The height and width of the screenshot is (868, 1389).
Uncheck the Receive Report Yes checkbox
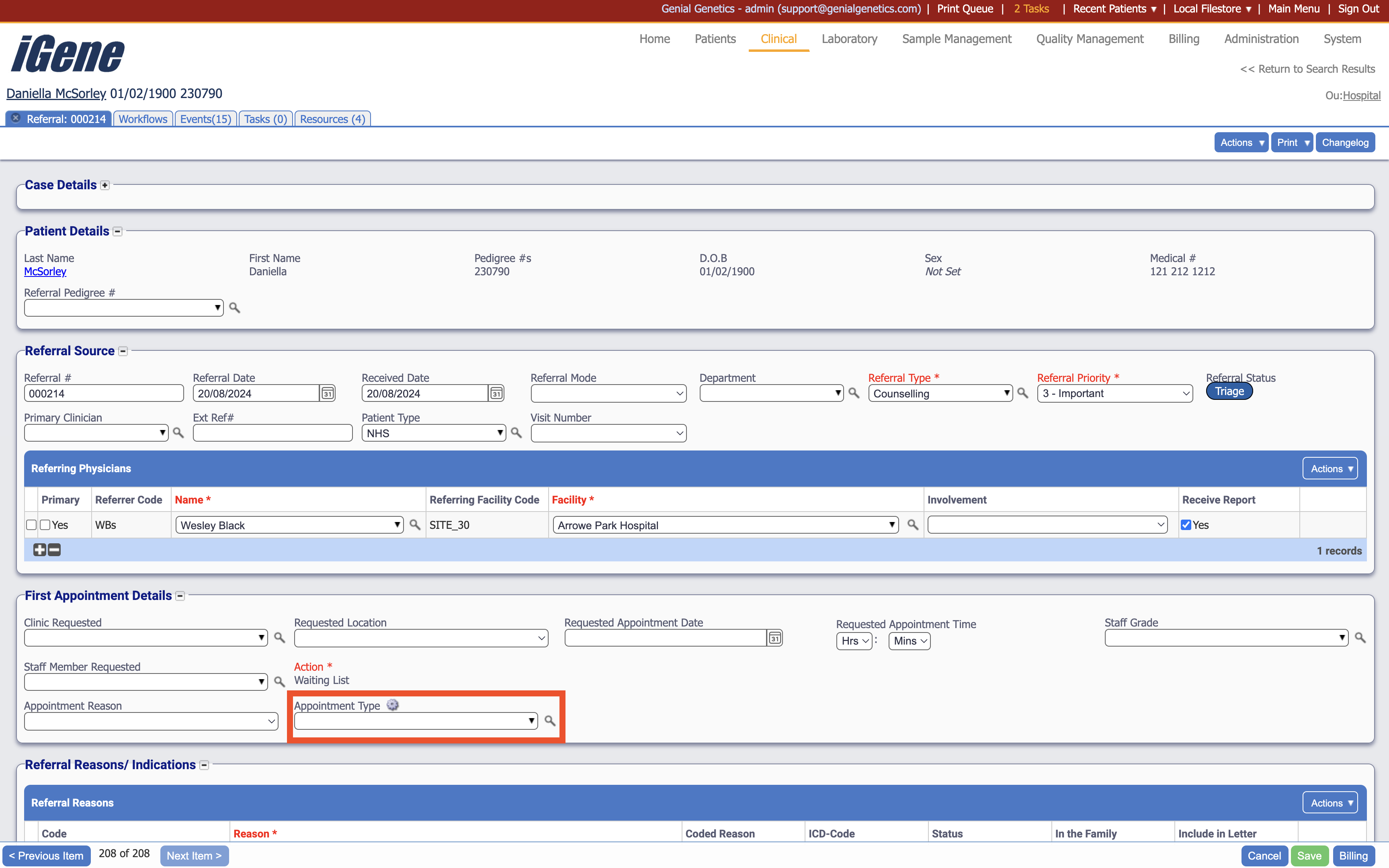[1186, 525]
